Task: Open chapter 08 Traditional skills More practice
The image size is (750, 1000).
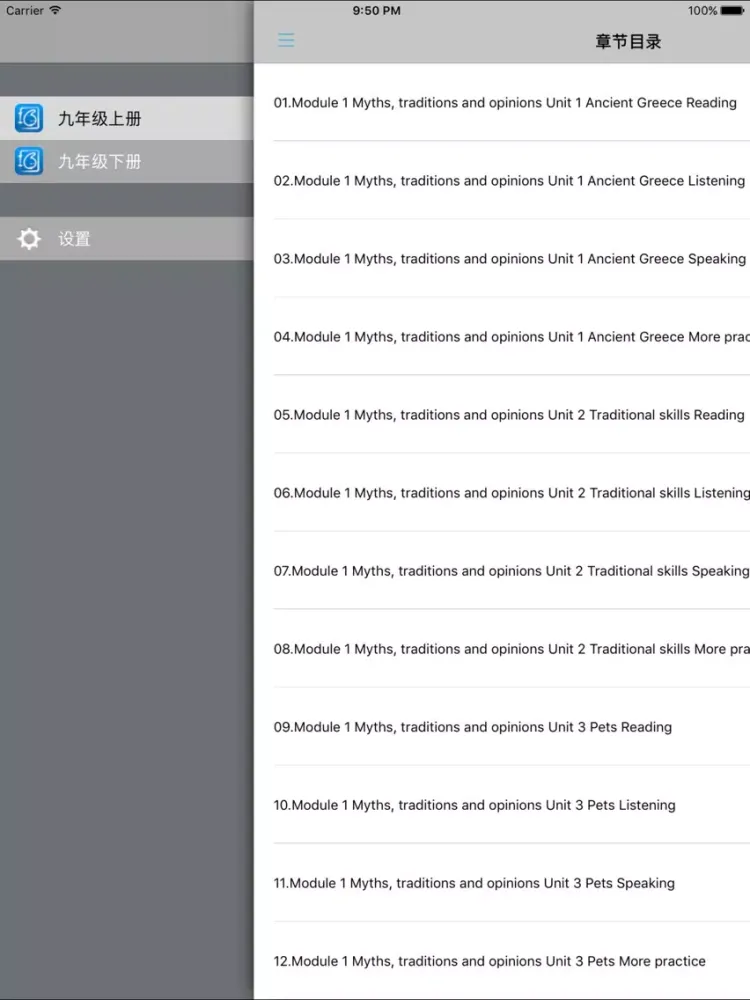Action: tap(502, 649)
